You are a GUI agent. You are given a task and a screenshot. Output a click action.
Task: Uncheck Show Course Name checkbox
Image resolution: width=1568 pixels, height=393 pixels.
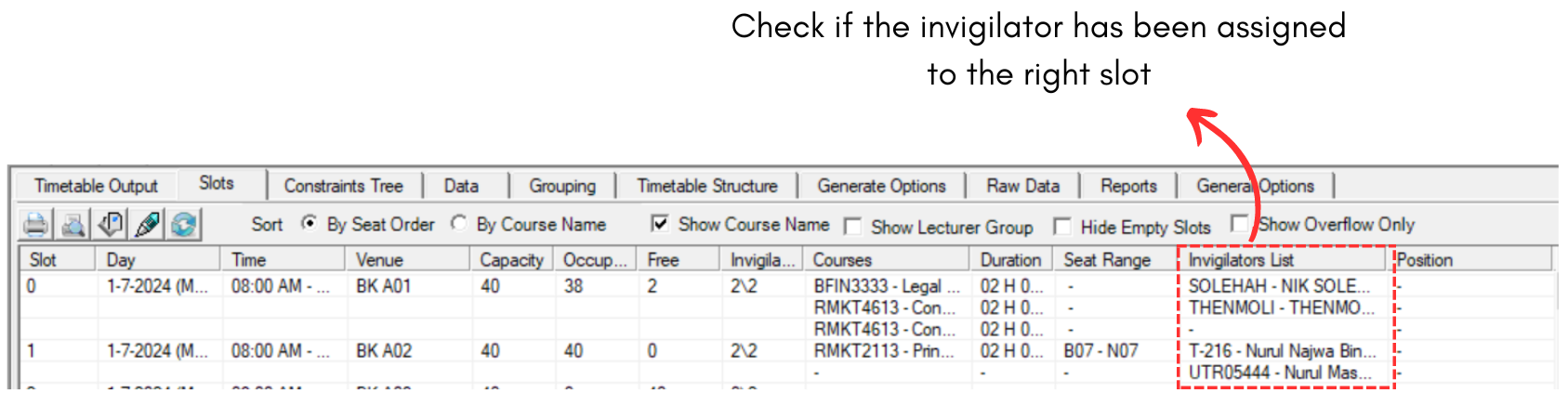[660, 224]
